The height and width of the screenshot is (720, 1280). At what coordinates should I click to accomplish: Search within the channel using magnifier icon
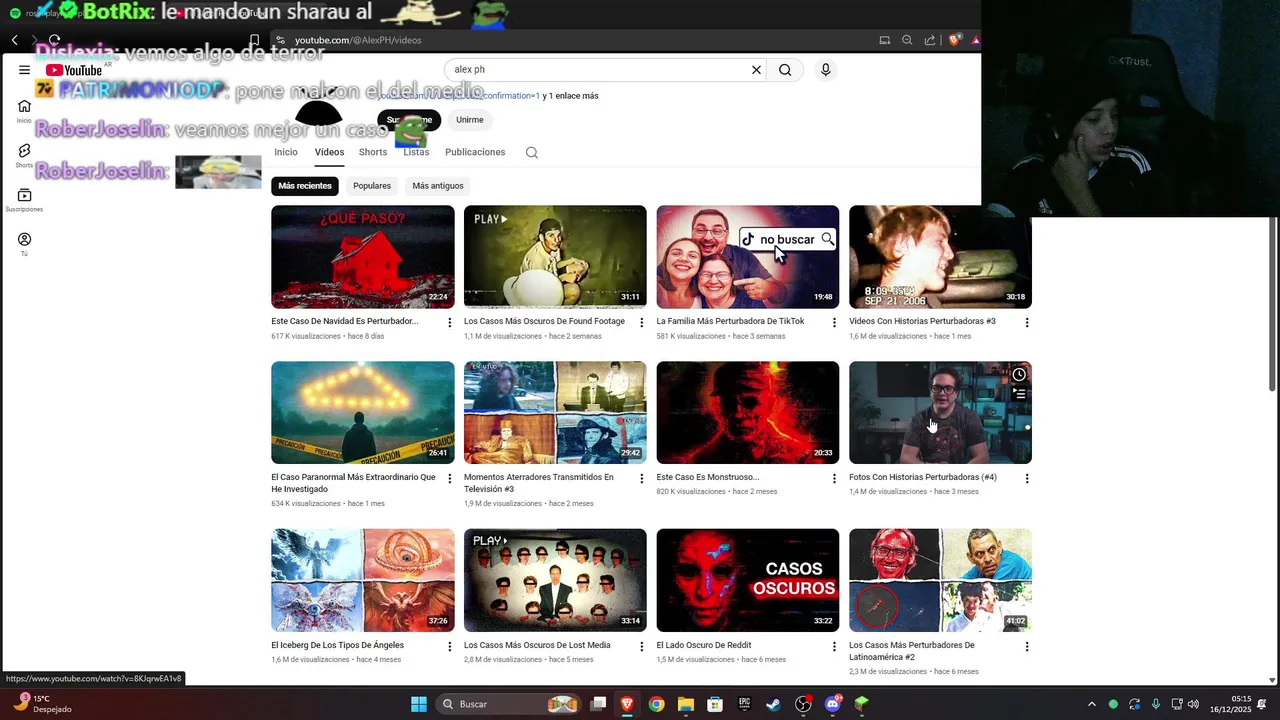532,153
